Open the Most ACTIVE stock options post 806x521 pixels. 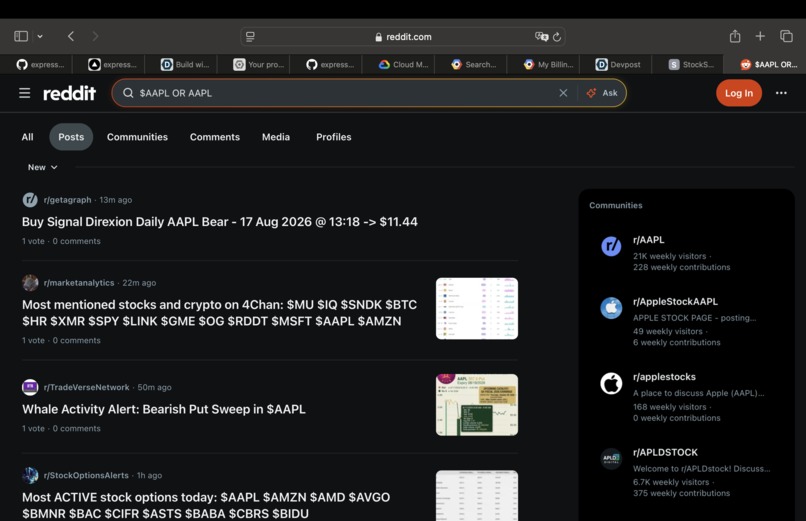(x=206, y=506)
